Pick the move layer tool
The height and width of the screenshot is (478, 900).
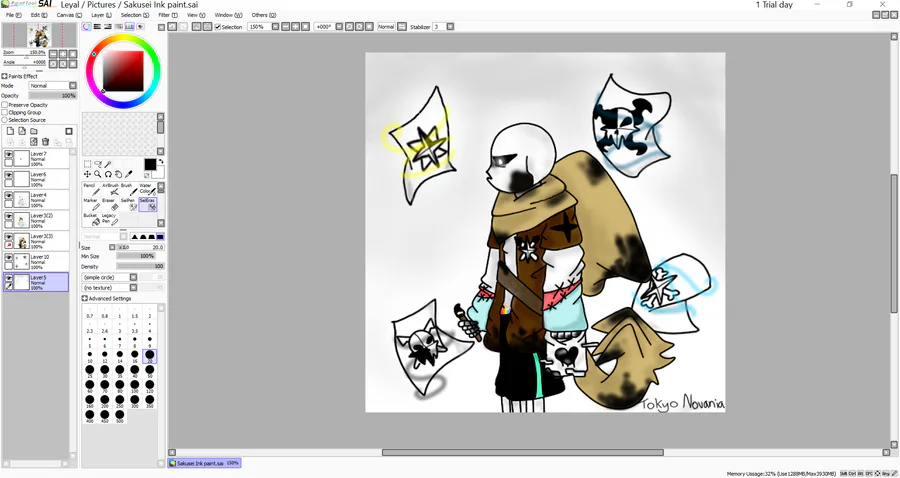(x=87, y=174)
